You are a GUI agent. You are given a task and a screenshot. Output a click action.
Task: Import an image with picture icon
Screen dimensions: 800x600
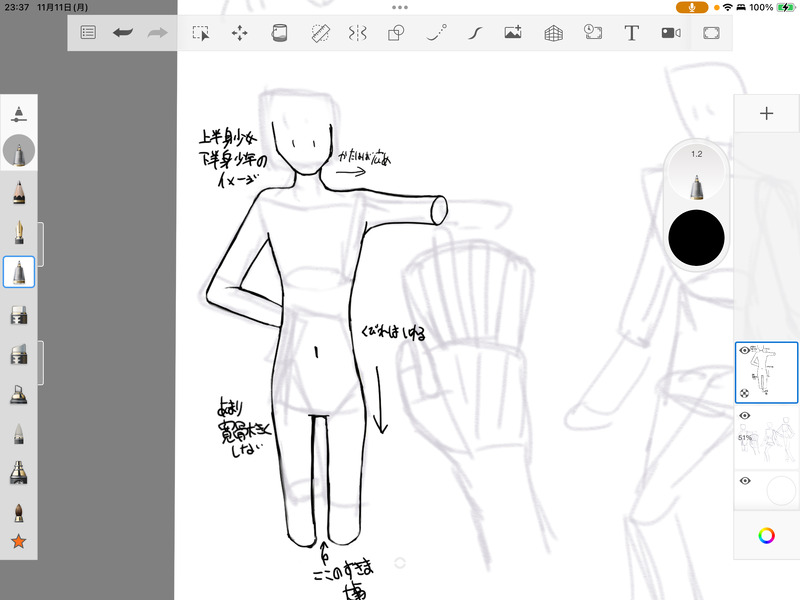[x=513, y=33]
